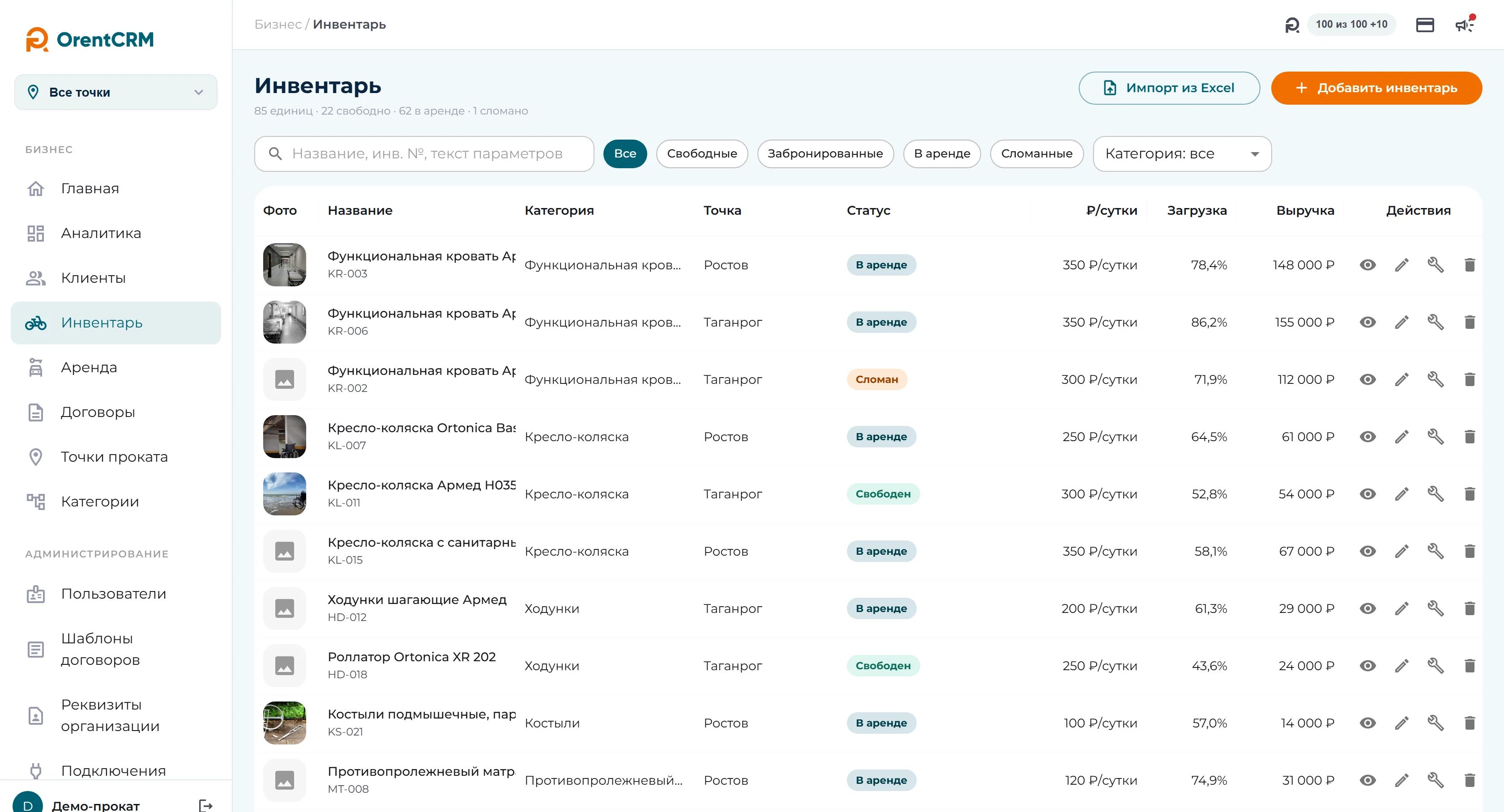View KR-003 with the eye icon

[x=1367, y=265]
